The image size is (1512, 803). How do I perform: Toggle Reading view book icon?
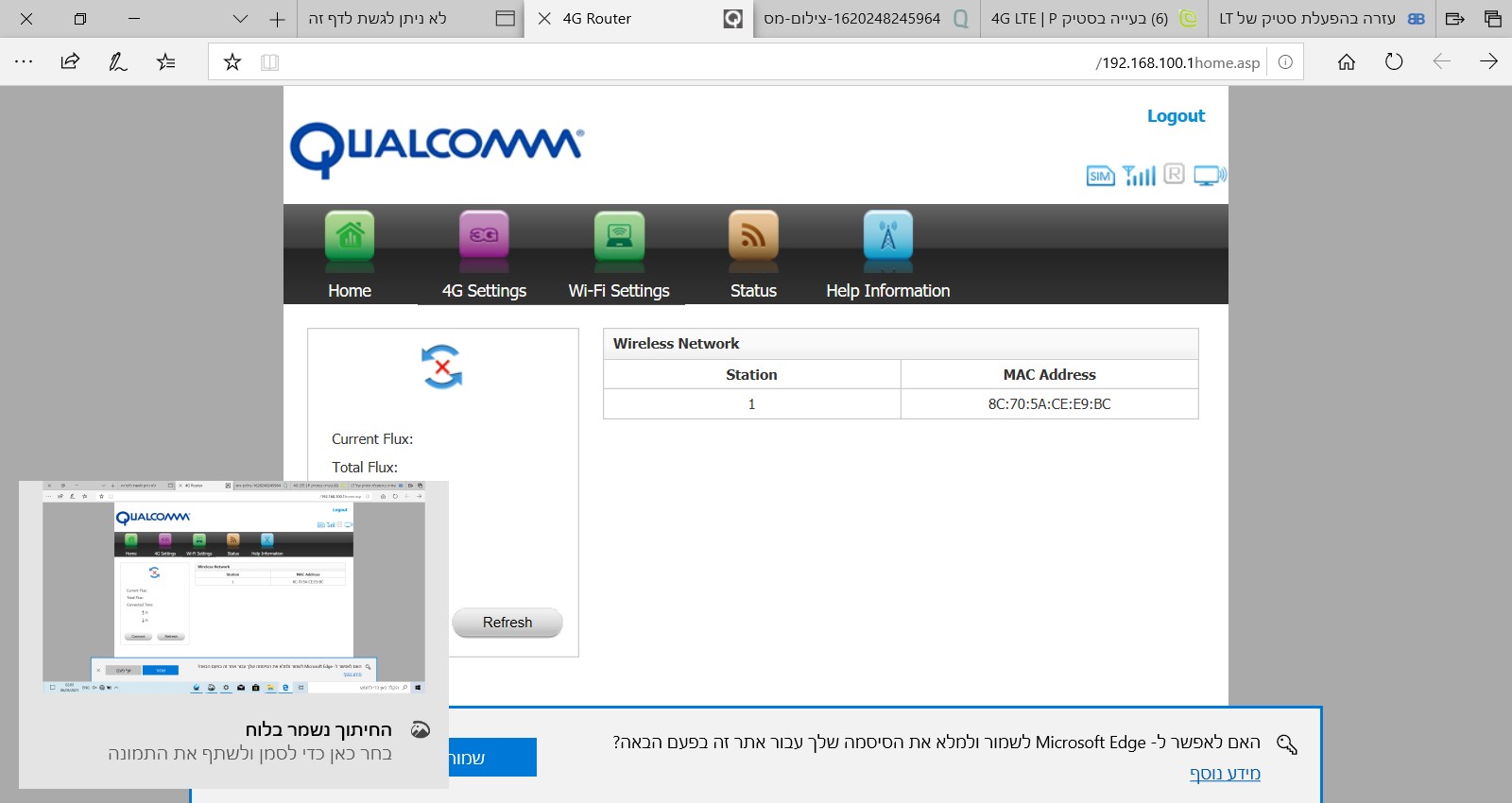(269, 62)
